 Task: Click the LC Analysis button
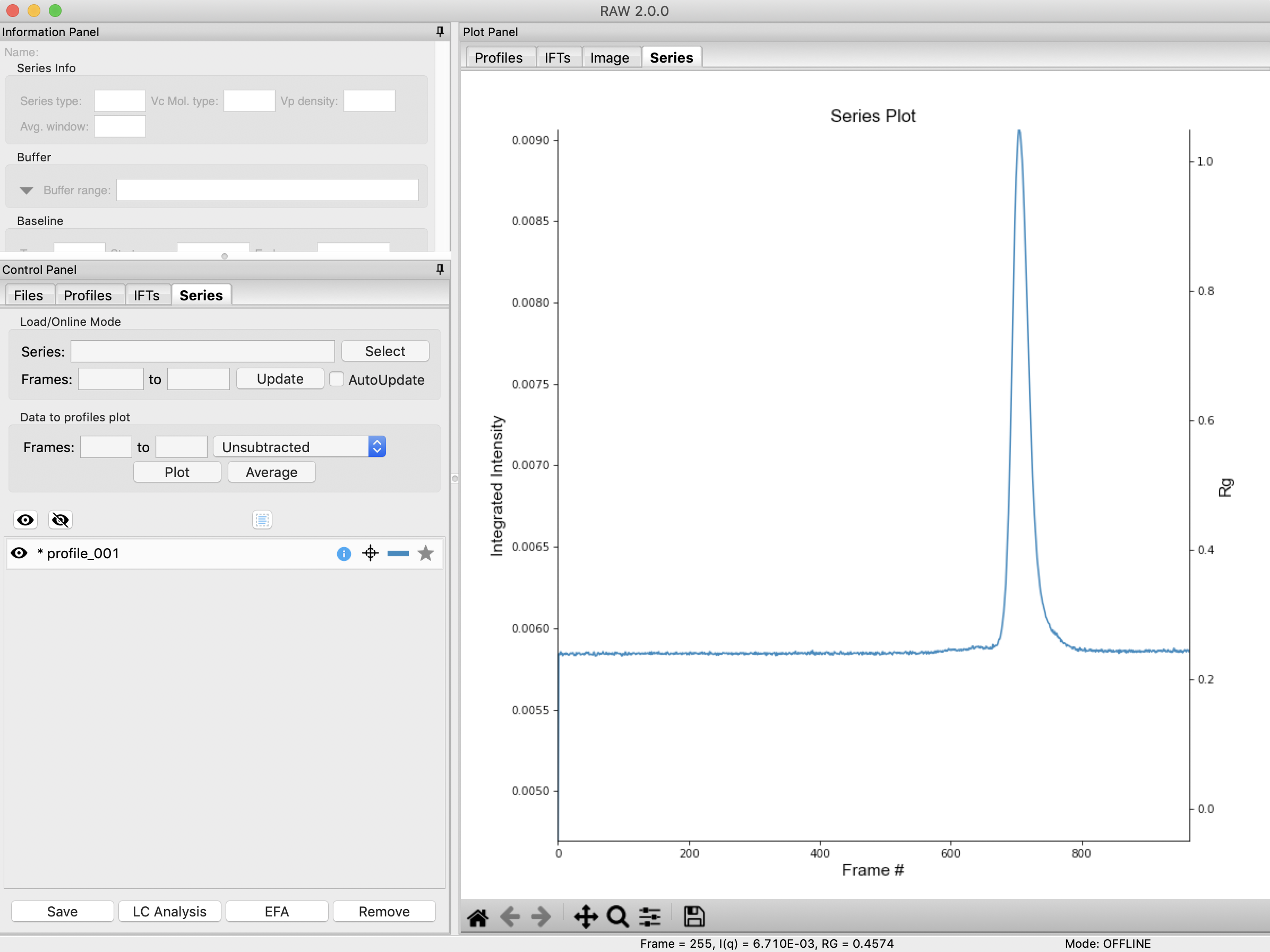pos(169,911)
